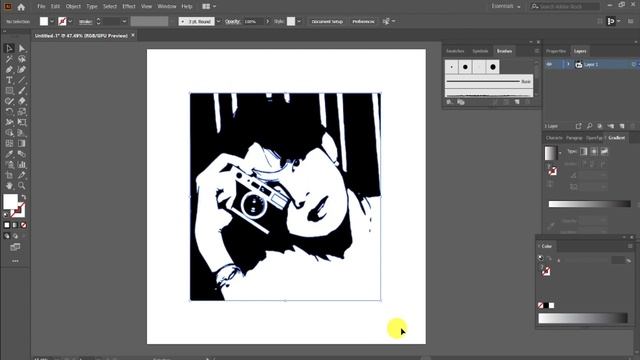Open brush definition dropdown (3 pt. Round)

(x=218, y=21)
